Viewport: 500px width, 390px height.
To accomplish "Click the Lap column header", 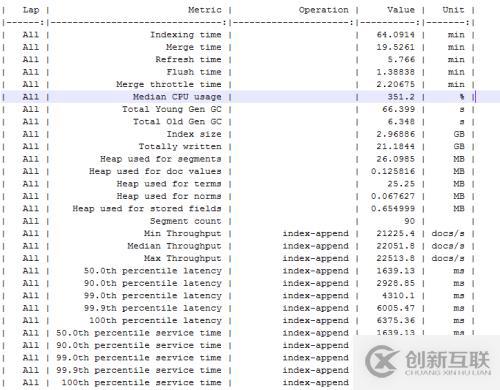I will [x=31, y=10].
